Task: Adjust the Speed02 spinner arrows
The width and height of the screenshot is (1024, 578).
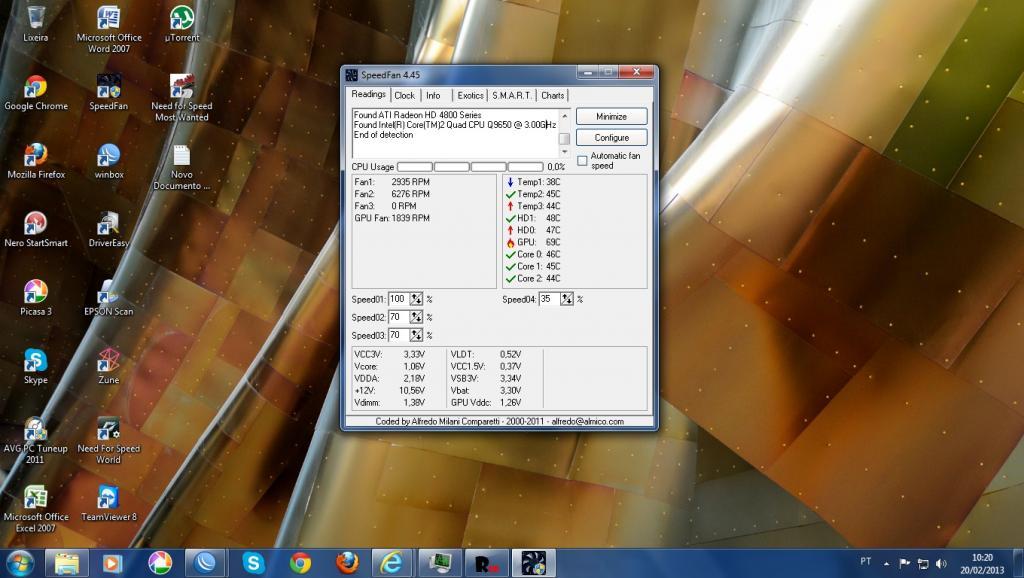Action: click(x=416, y=317)
